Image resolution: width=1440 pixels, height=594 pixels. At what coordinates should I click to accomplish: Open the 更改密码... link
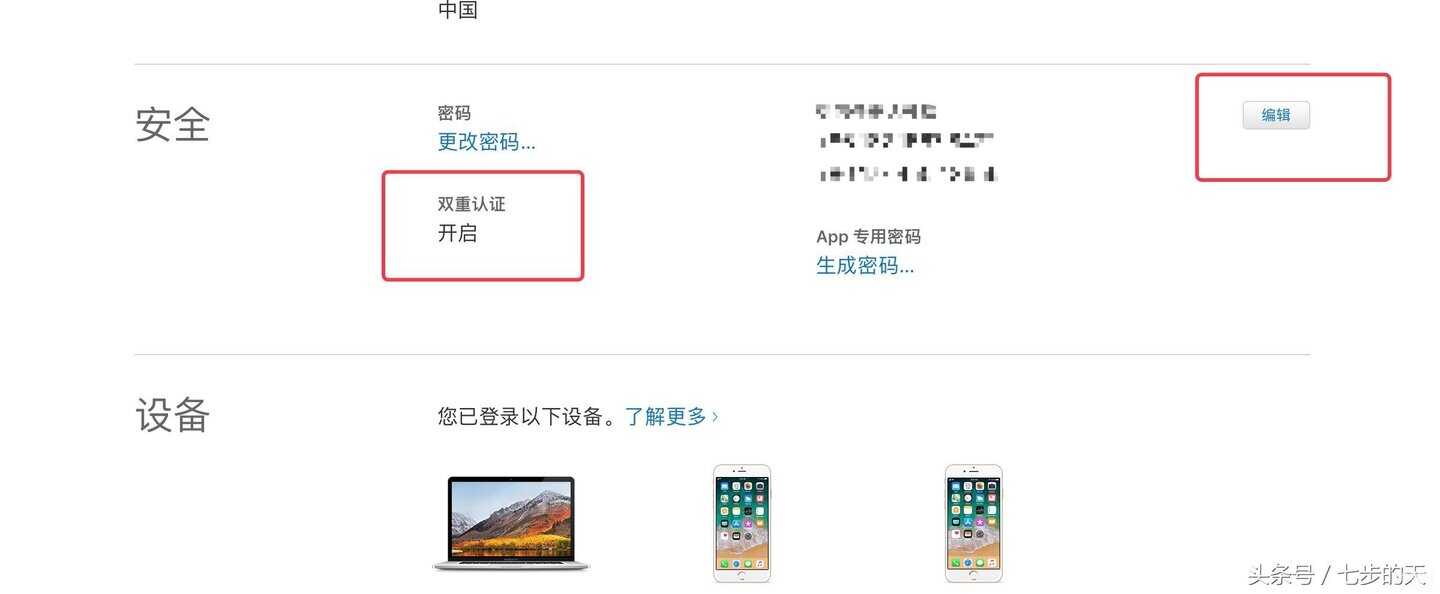point(486,142)
